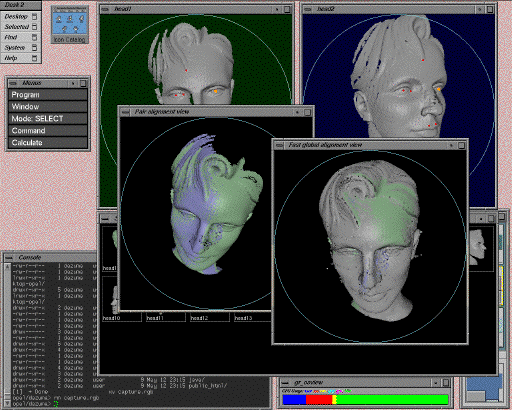Image resolution: width=512 pixels, height=410 pixels.
Task: Click the tear-off icon beside System
Action: [x=34, y=48]
